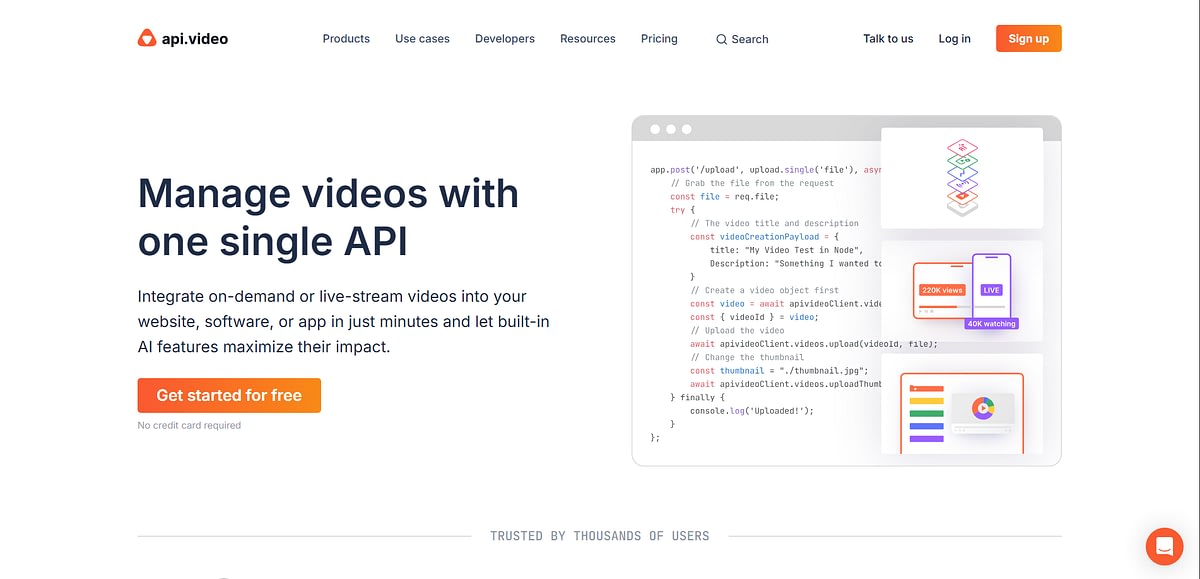Click the api.video logo icon
Image resolution: width=1200 pixels, height=579 pixels.
point(146,38)
